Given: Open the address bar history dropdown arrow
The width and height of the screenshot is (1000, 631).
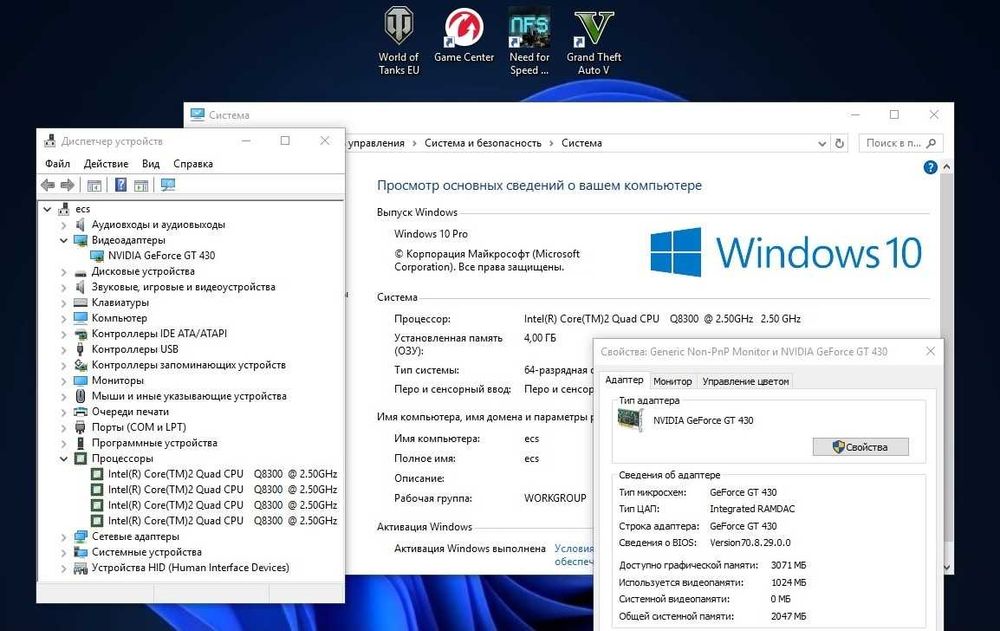Looking at the screenshot, I should click(x=822, y=144).
